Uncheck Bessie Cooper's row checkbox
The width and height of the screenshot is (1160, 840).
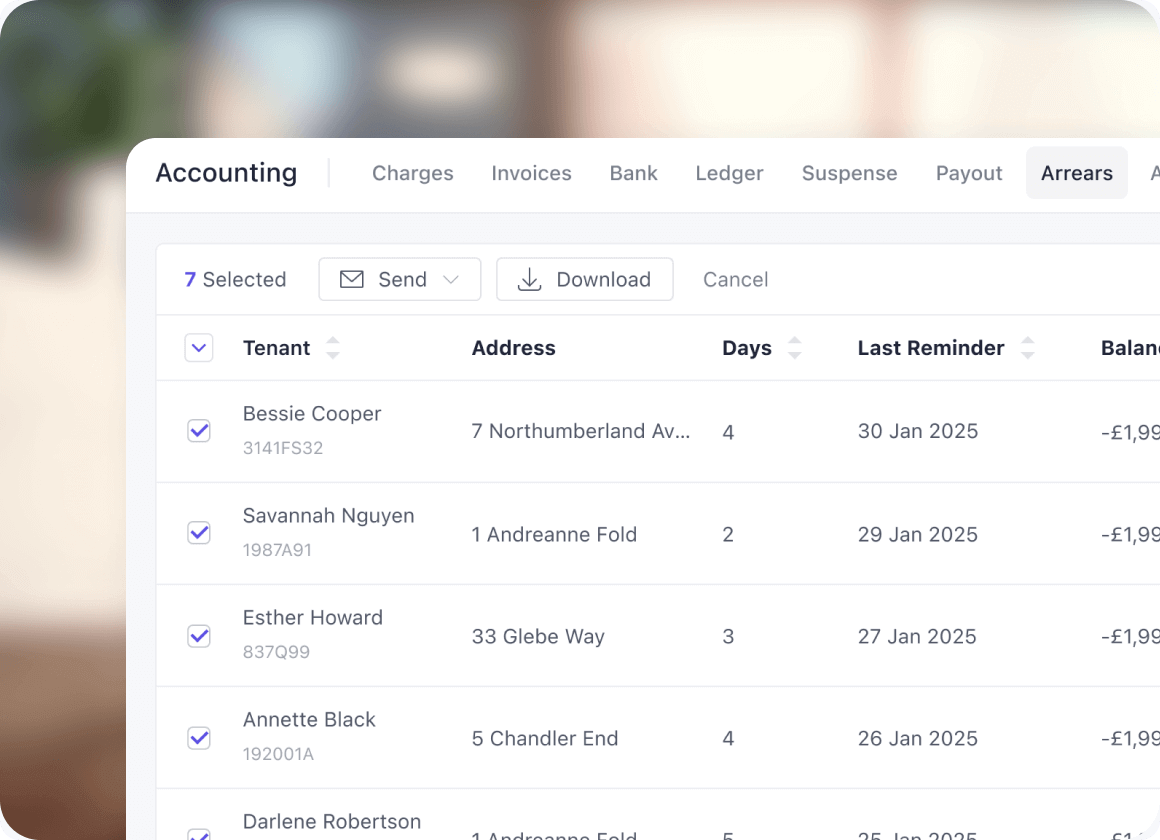click(x=199, y=431)
